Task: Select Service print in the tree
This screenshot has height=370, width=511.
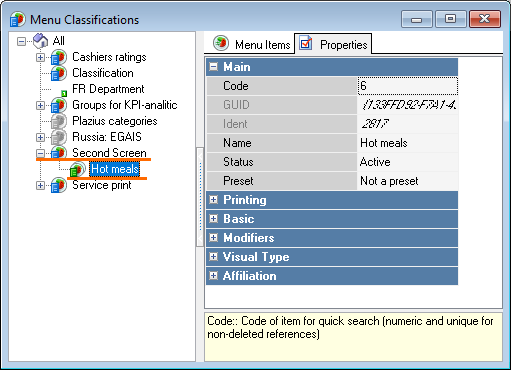Action: pos(102,185)
